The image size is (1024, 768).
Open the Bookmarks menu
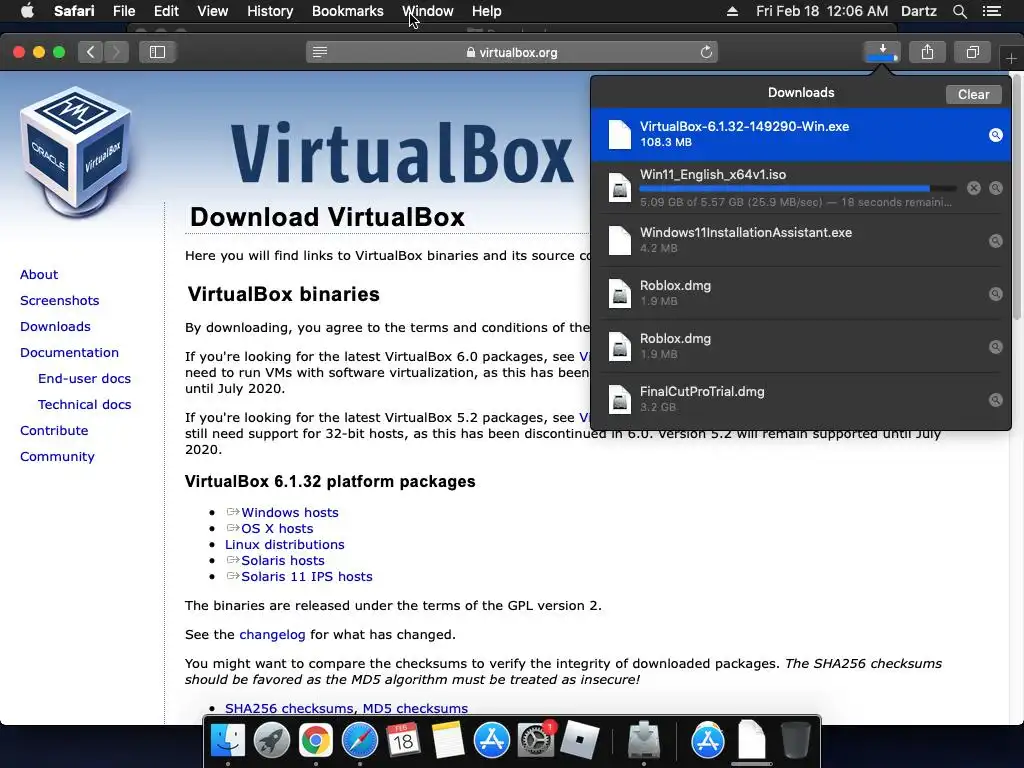click(x=347, y=11)
